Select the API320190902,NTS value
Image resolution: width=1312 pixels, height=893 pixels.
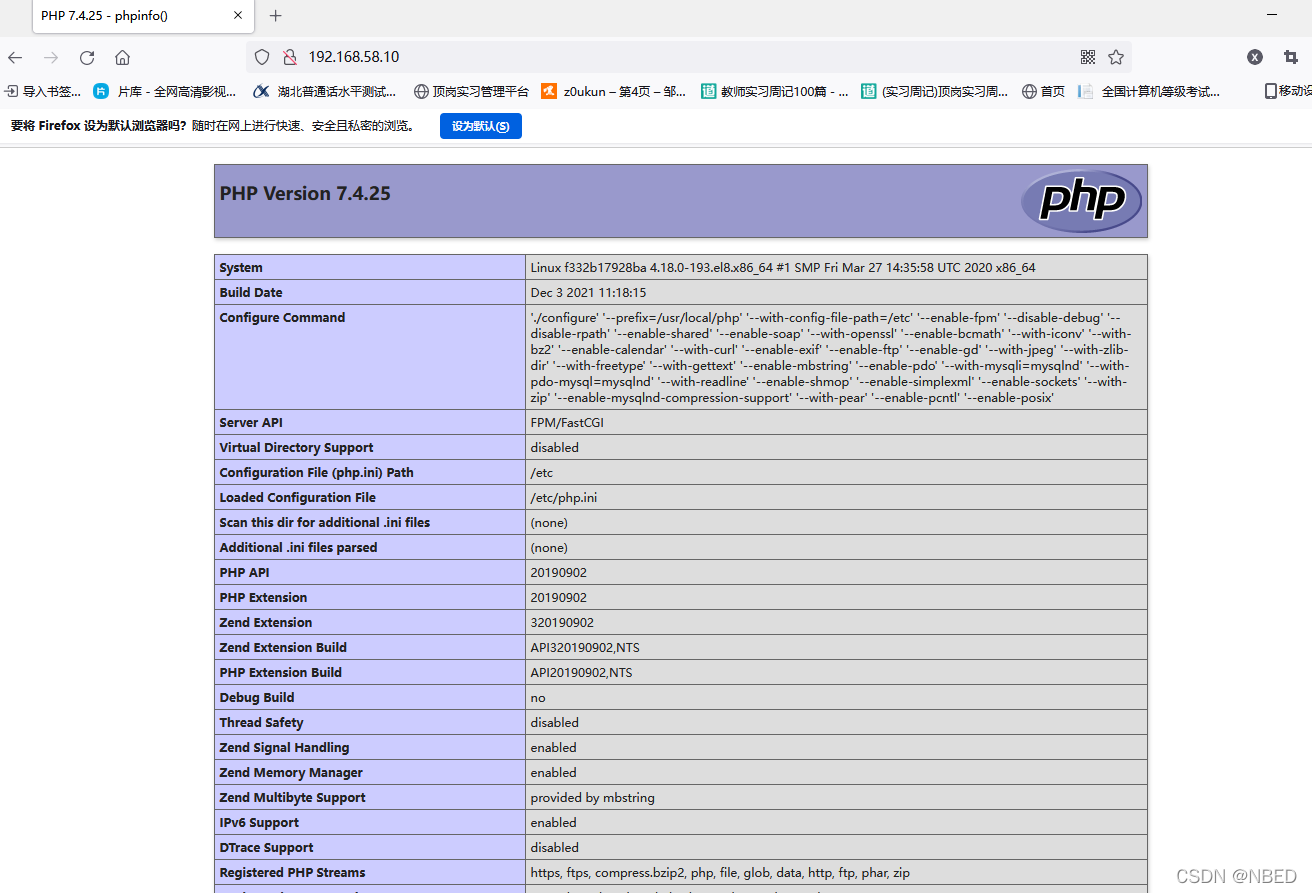[x=585, y=648]
